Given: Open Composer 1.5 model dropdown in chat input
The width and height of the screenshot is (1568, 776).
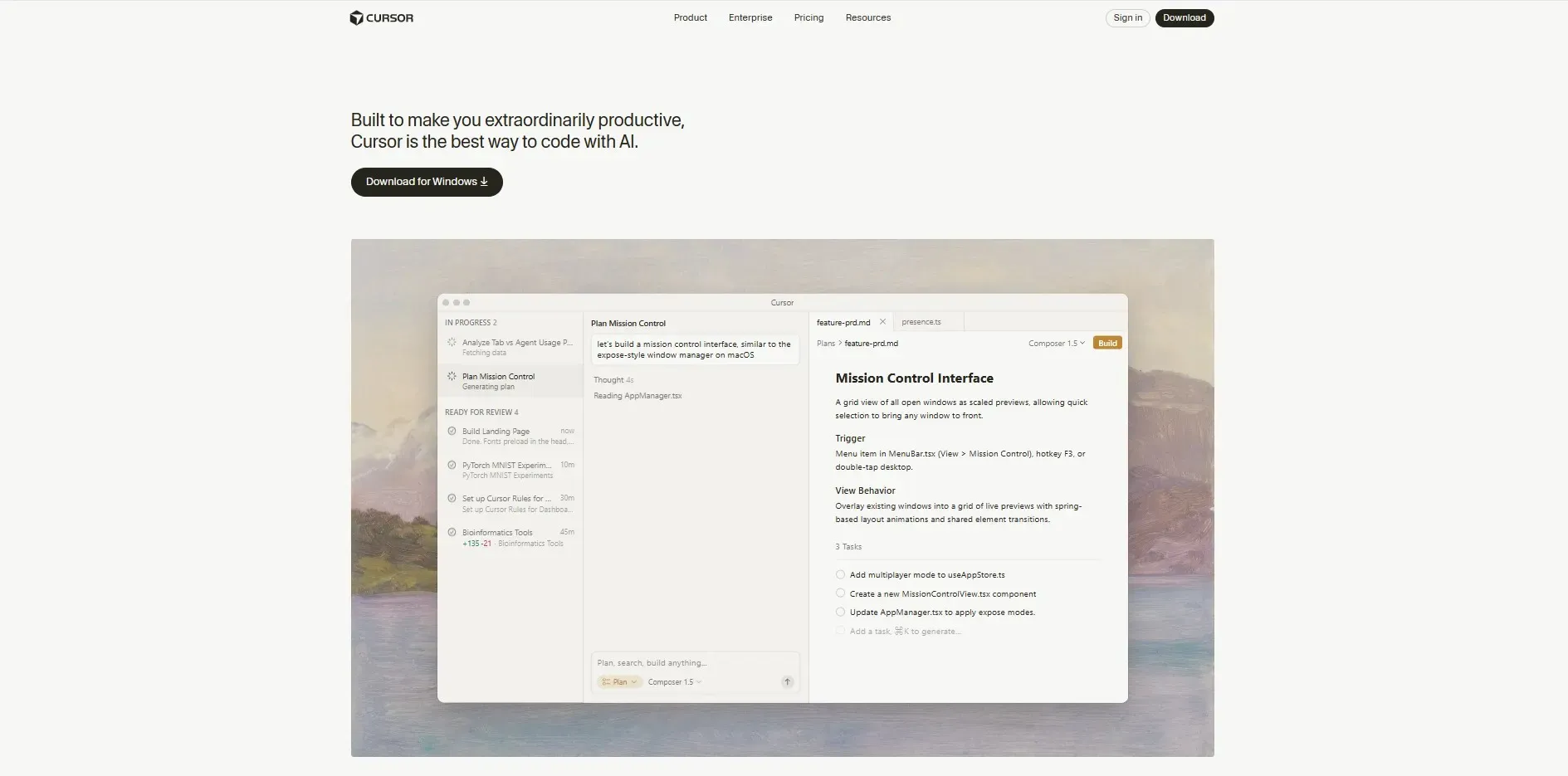Looking at the screenshot, I should tap(674, 682).
